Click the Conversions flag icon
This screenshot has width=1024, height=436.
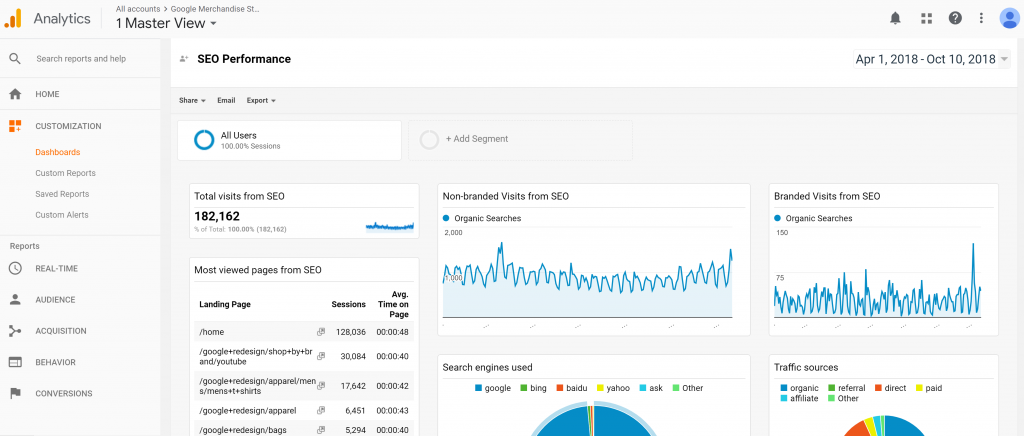[15, 394]
